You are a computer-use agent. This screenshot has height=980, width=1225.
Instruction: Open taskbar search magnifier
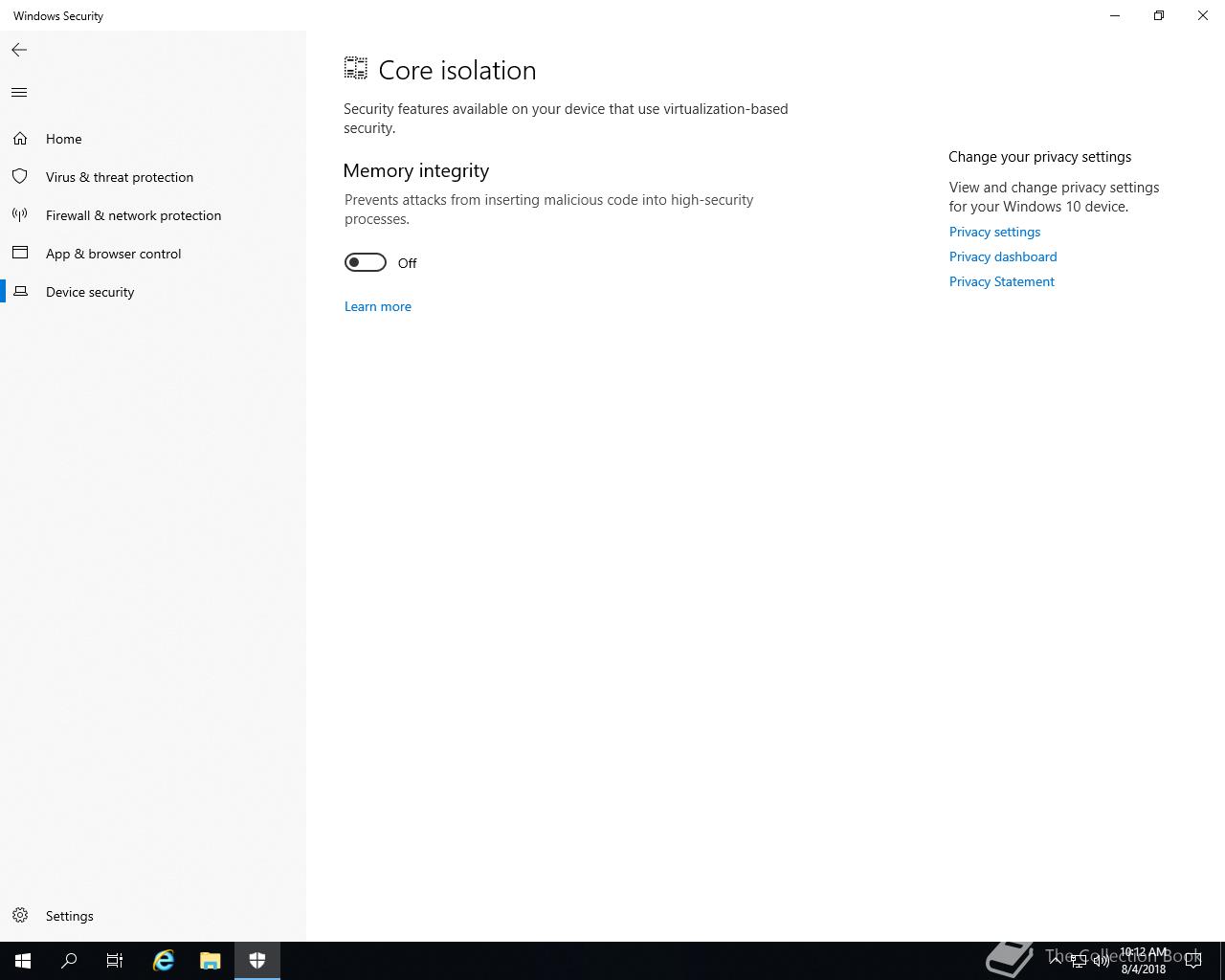(69, 961)
